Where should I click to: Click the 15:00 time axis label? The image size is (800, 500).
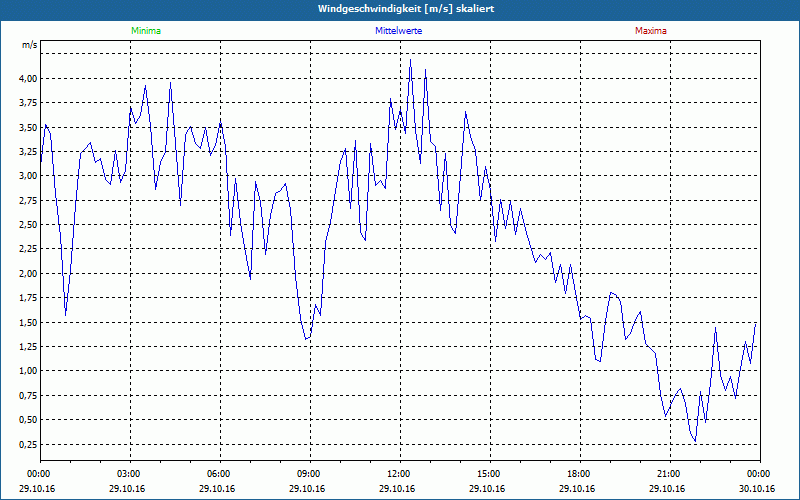pos(490,474)
